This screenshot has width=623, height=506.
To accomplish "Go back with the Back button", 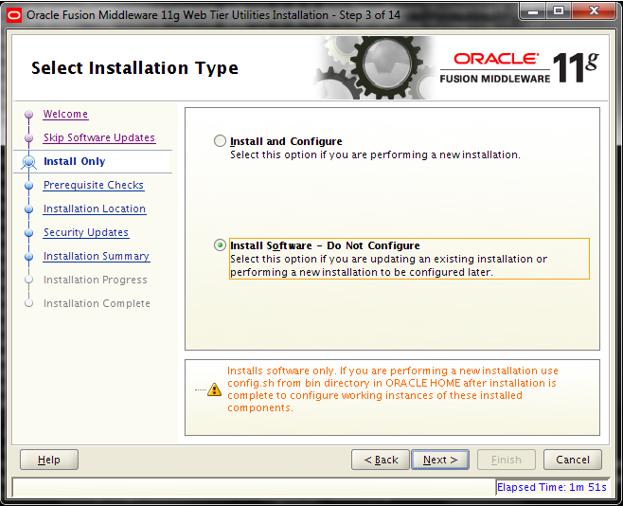I will click(x=380, y=460).
